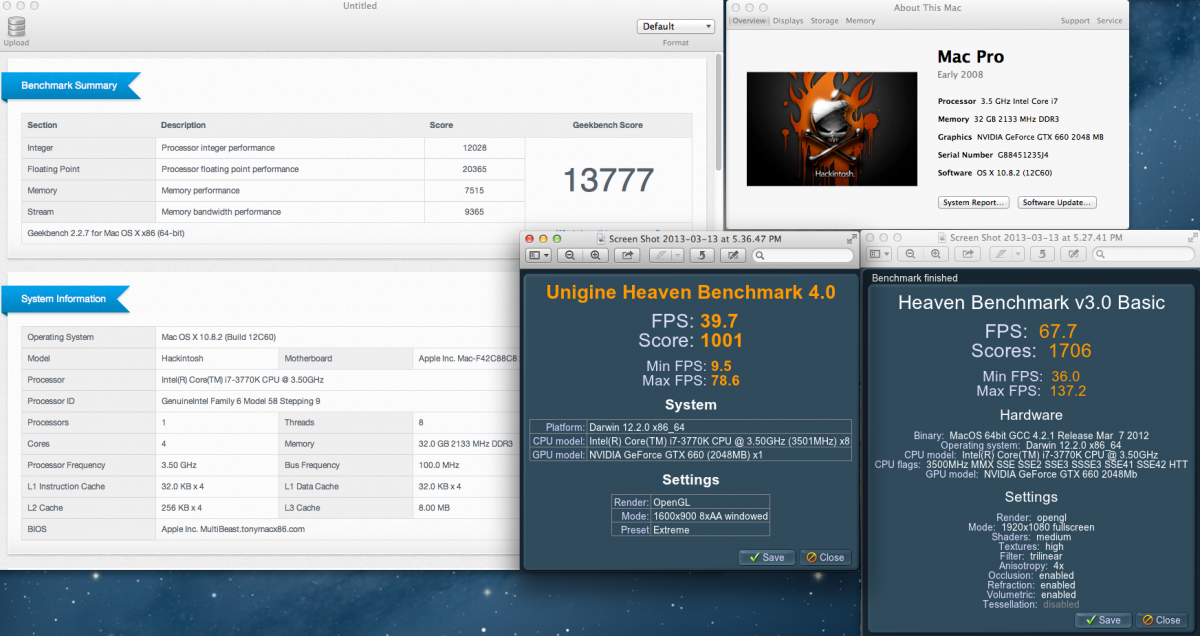
Task: Switch to the Displays tab in About This Mac
Action: point(788,21)
